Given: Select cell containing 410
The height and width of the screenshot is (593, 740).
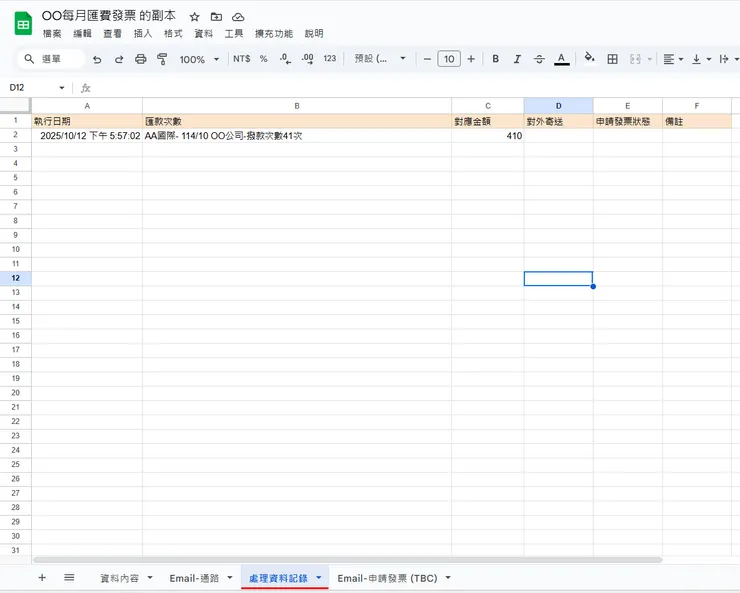Looking at the screenshot, I should (x=488, y=135).
